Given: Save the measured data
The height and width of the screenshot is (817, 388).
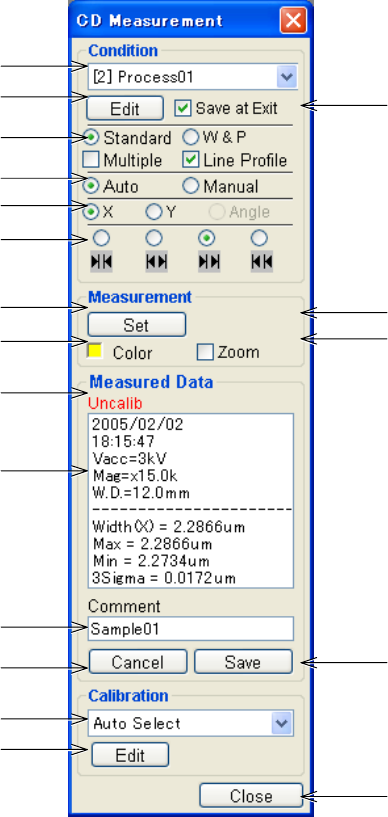Looking at the screenshot, I should (243, 662).
